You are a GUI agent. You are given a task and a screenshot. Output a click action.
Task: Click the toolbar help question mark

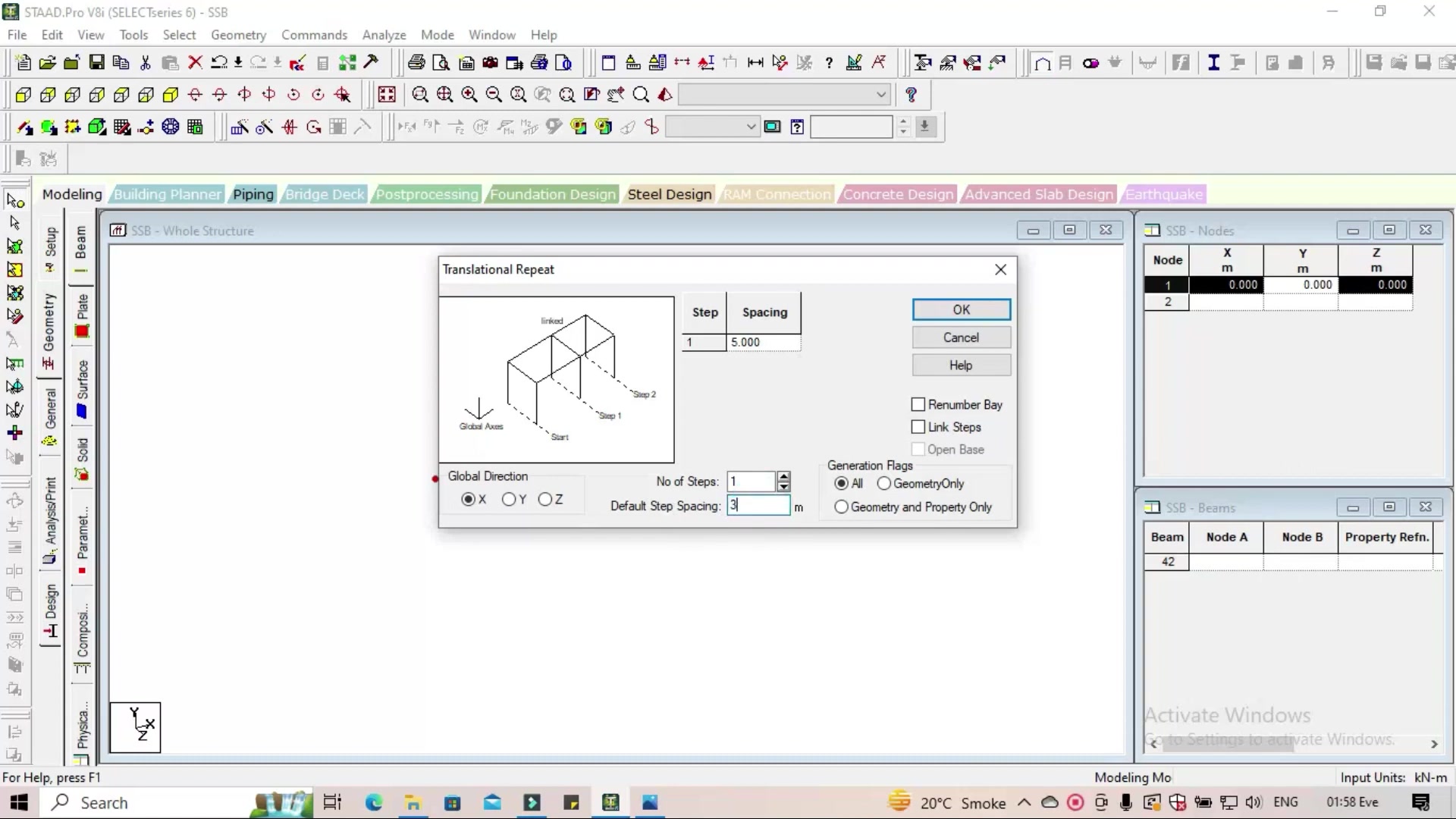(912, 95)
